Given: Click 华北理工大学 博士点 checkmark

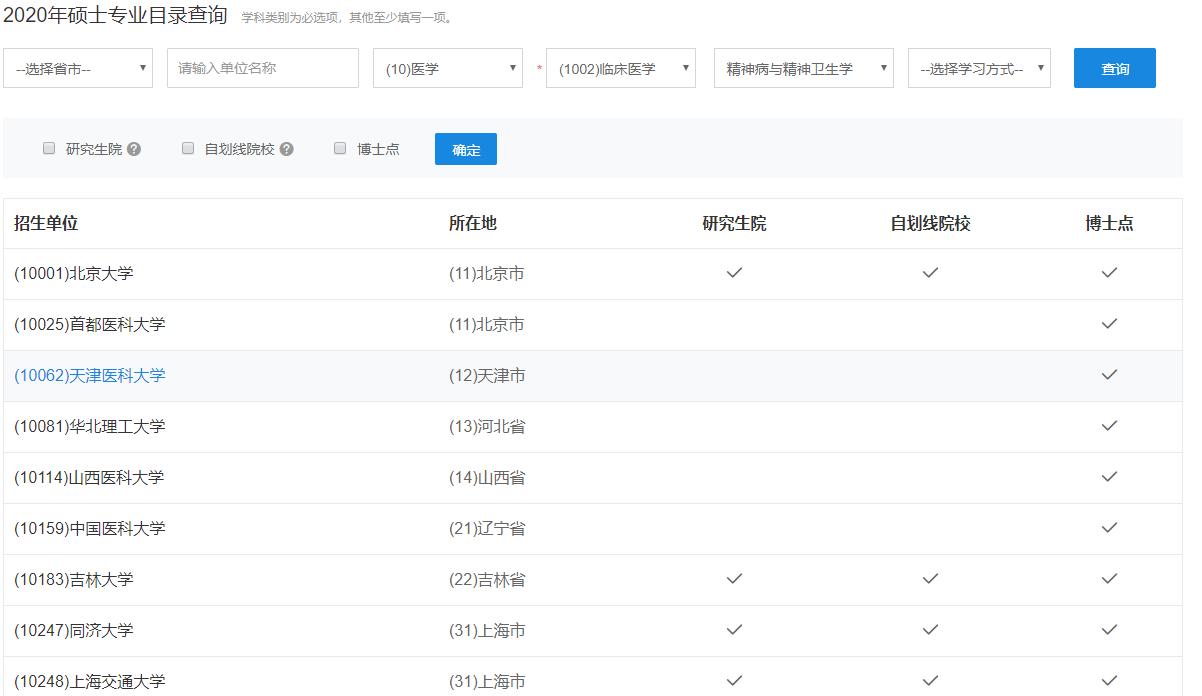Looking at the screenshot, I should tap(1109, 425).
